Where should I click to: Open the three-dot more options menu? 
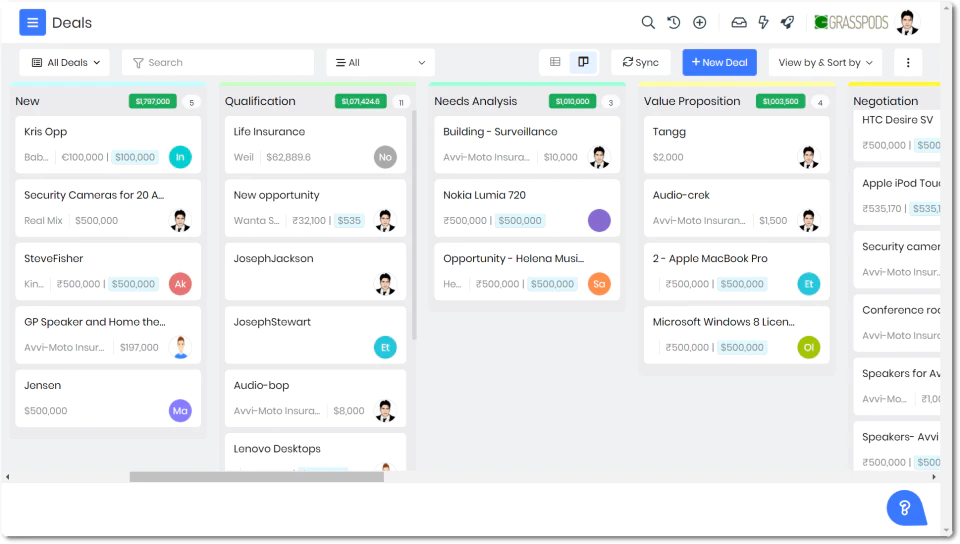908,62
